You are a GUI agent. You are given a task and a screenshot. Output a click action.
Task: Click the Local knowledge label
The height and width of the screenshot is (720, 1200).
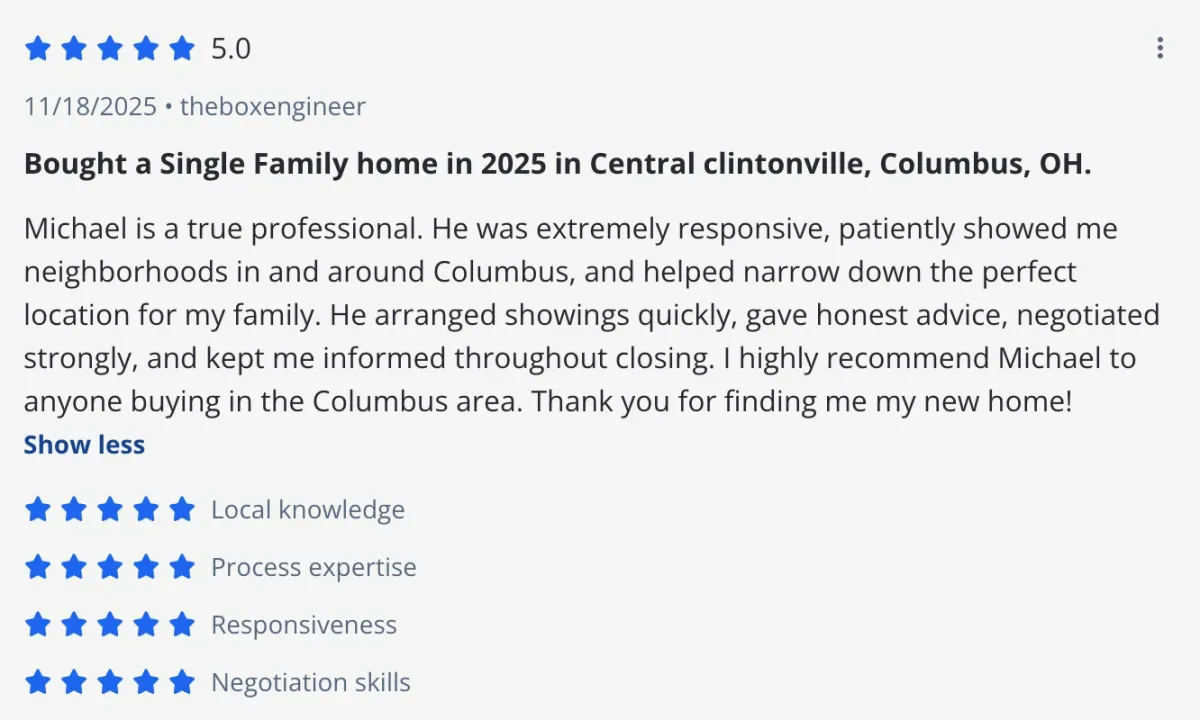point(308,510)
